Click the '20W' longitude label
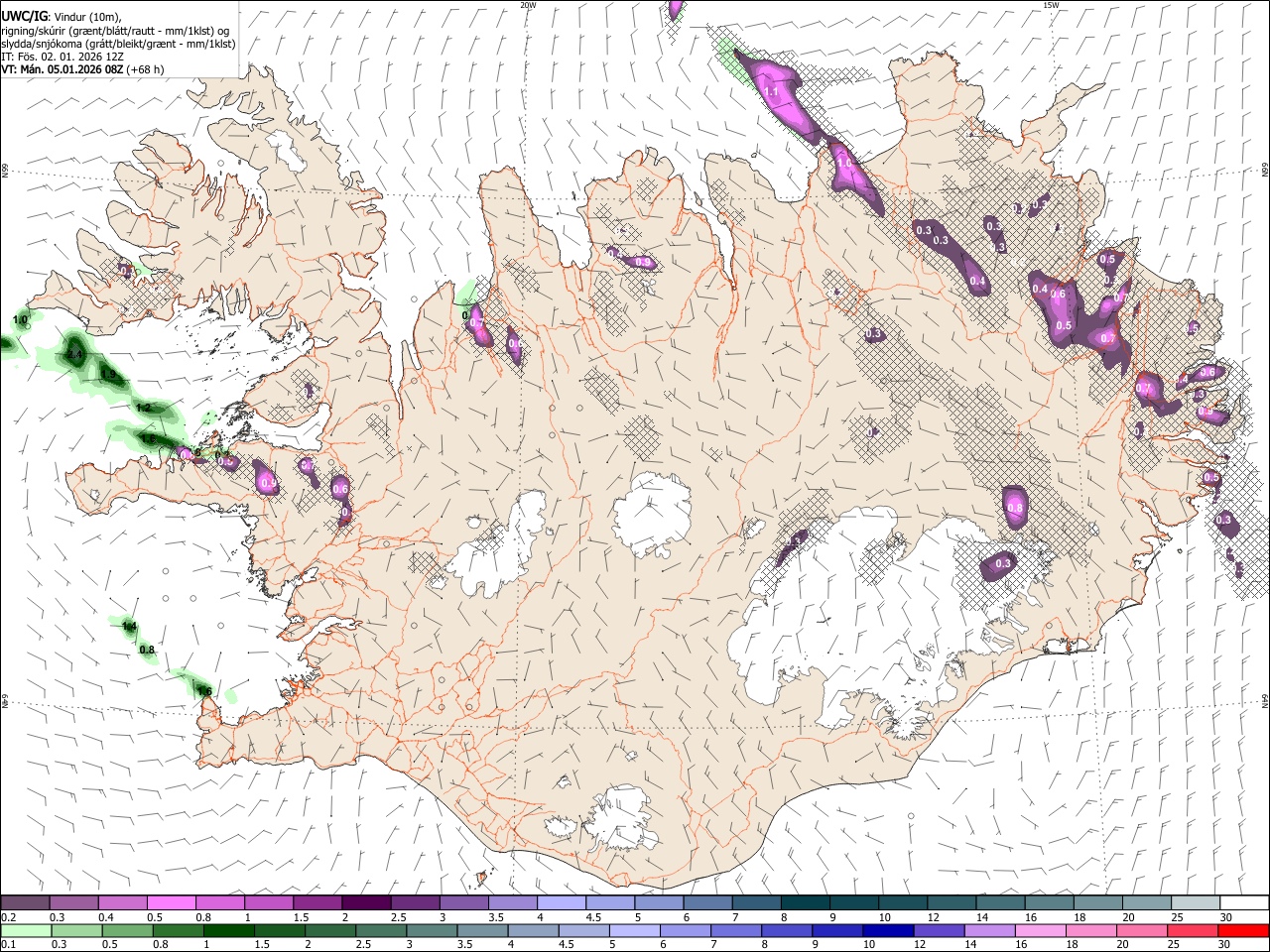The width and height of the screenshot is (1270, 952). pos(528,5)
